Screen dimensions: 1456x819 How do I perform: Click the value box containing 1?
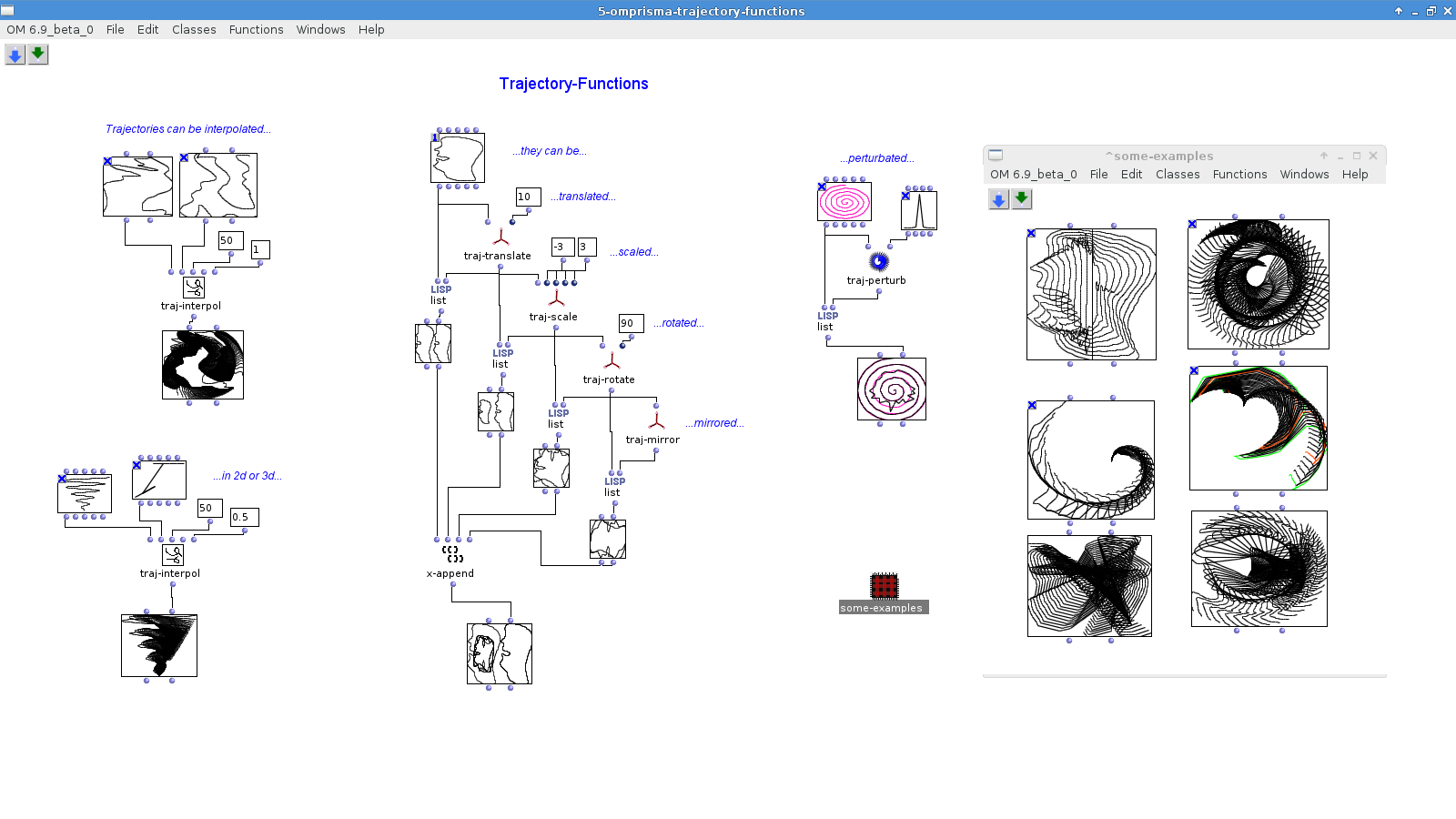coord(260,249)
